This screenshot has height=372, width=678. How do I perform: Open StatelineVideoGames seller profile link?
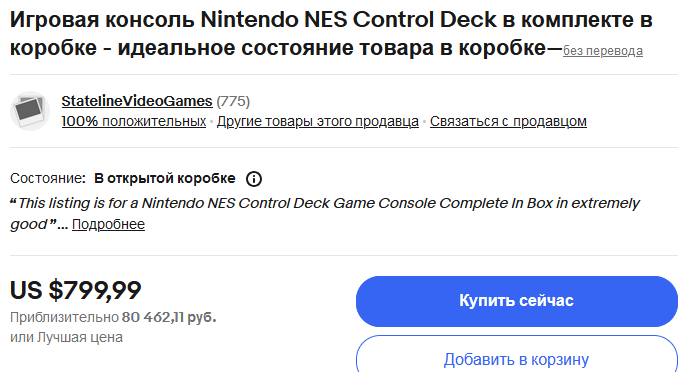pyautogui.click(x=137, y=101)
